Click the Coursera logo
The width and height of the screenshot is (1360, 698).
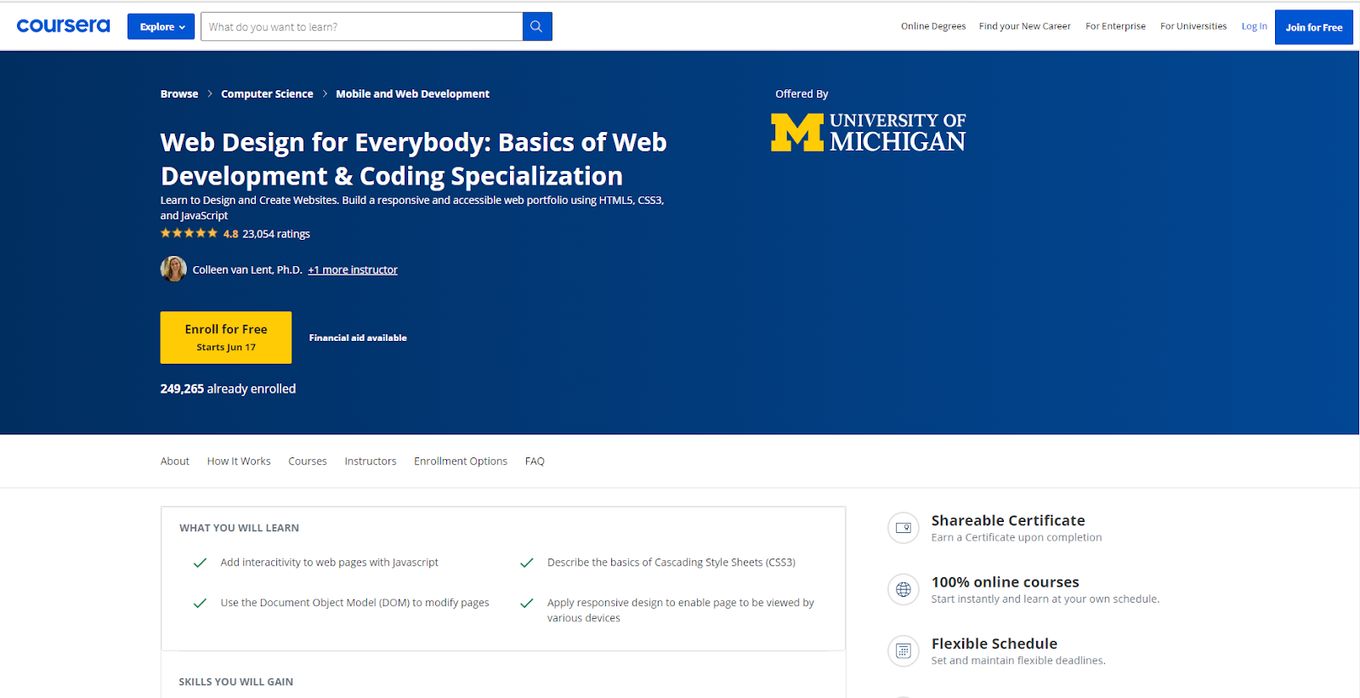[63, 26]
